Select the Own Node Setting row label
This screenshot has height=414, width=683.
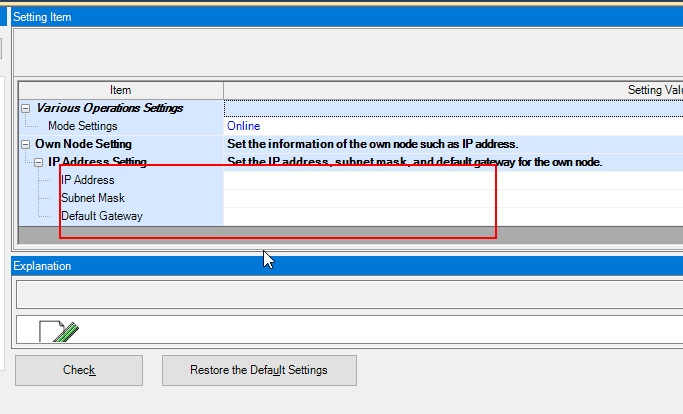[x=83, y=144]
